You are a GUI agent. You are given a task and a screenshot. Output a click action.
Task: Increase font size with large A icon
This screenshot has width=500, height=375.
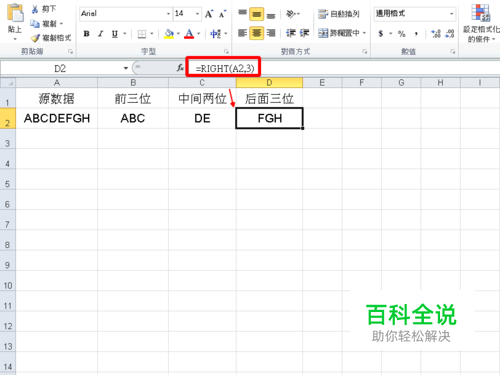point(209,14)
